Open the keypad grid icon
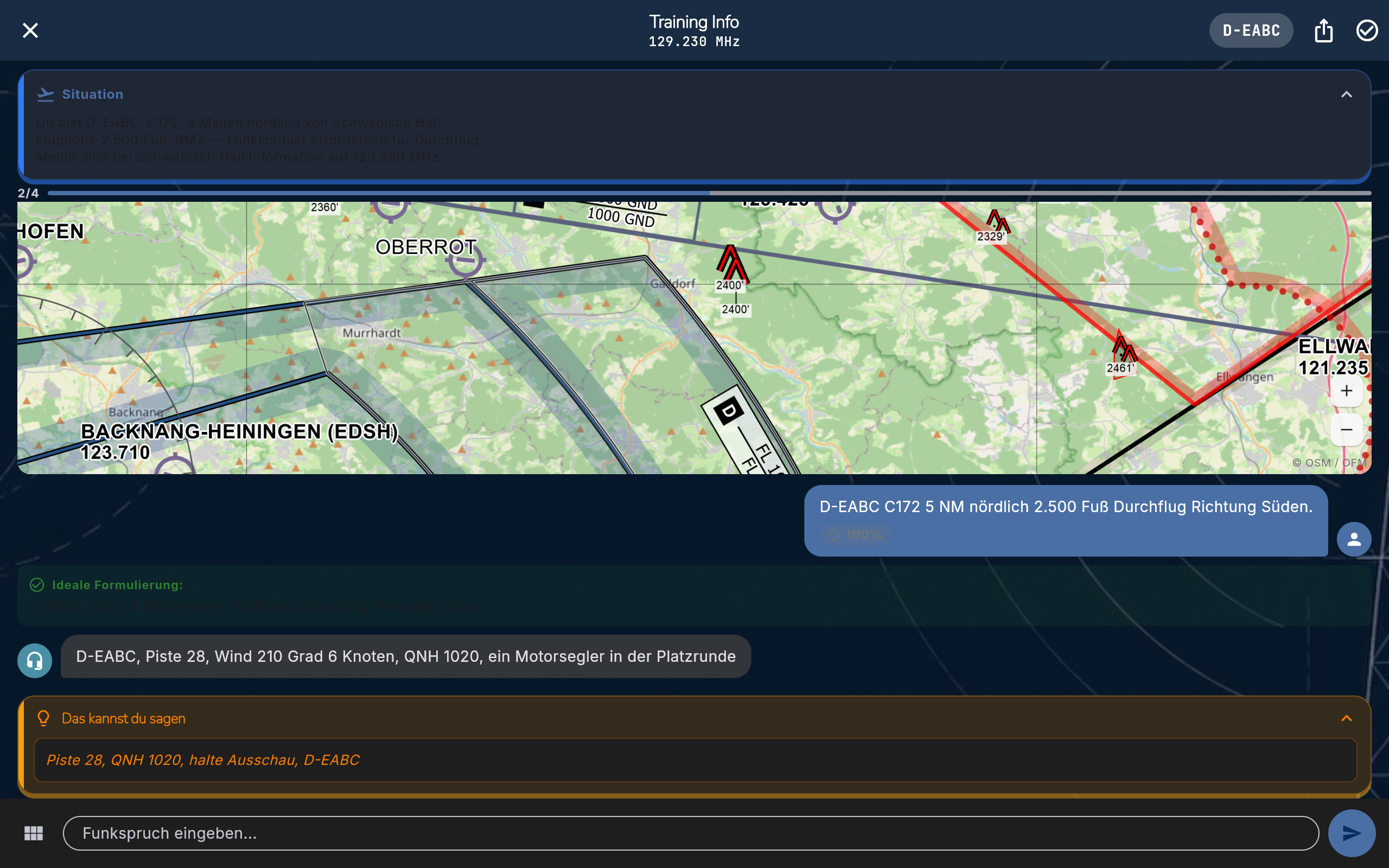Viewport: 1389px width, 868px height. [34, 833]
